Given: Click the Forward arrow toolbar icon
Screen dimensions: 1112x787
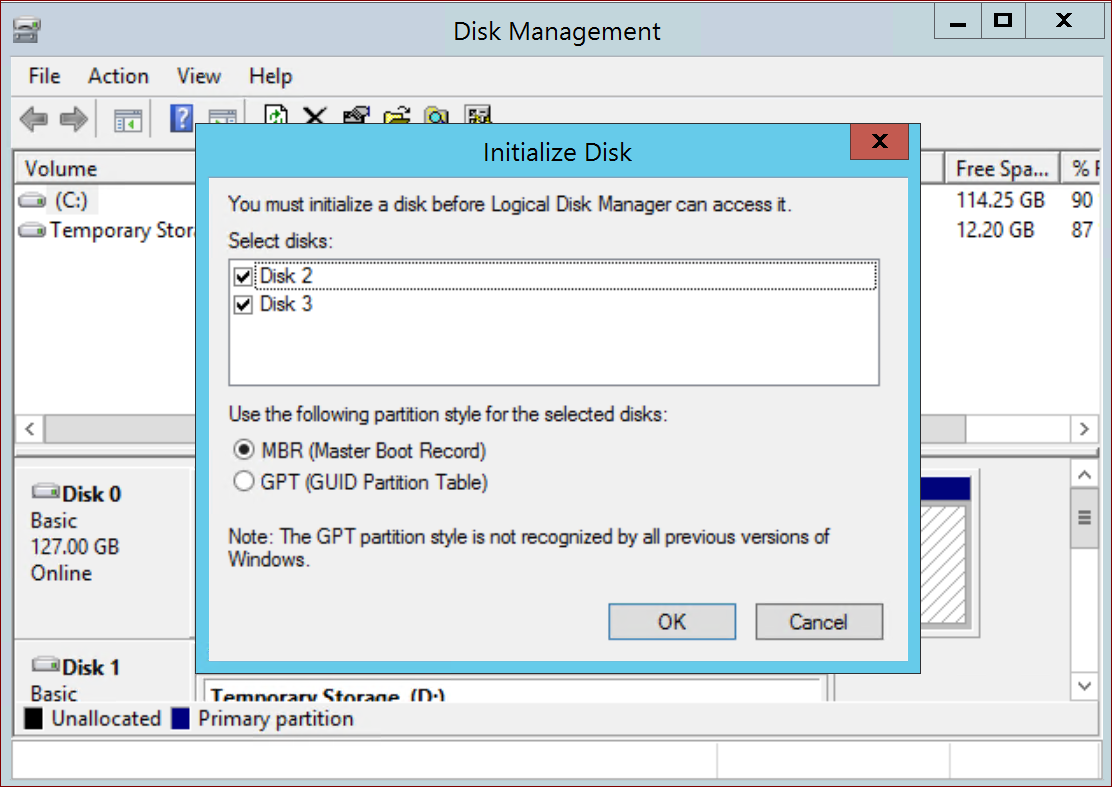Looking at the screenshot, I should pos(73,120).
